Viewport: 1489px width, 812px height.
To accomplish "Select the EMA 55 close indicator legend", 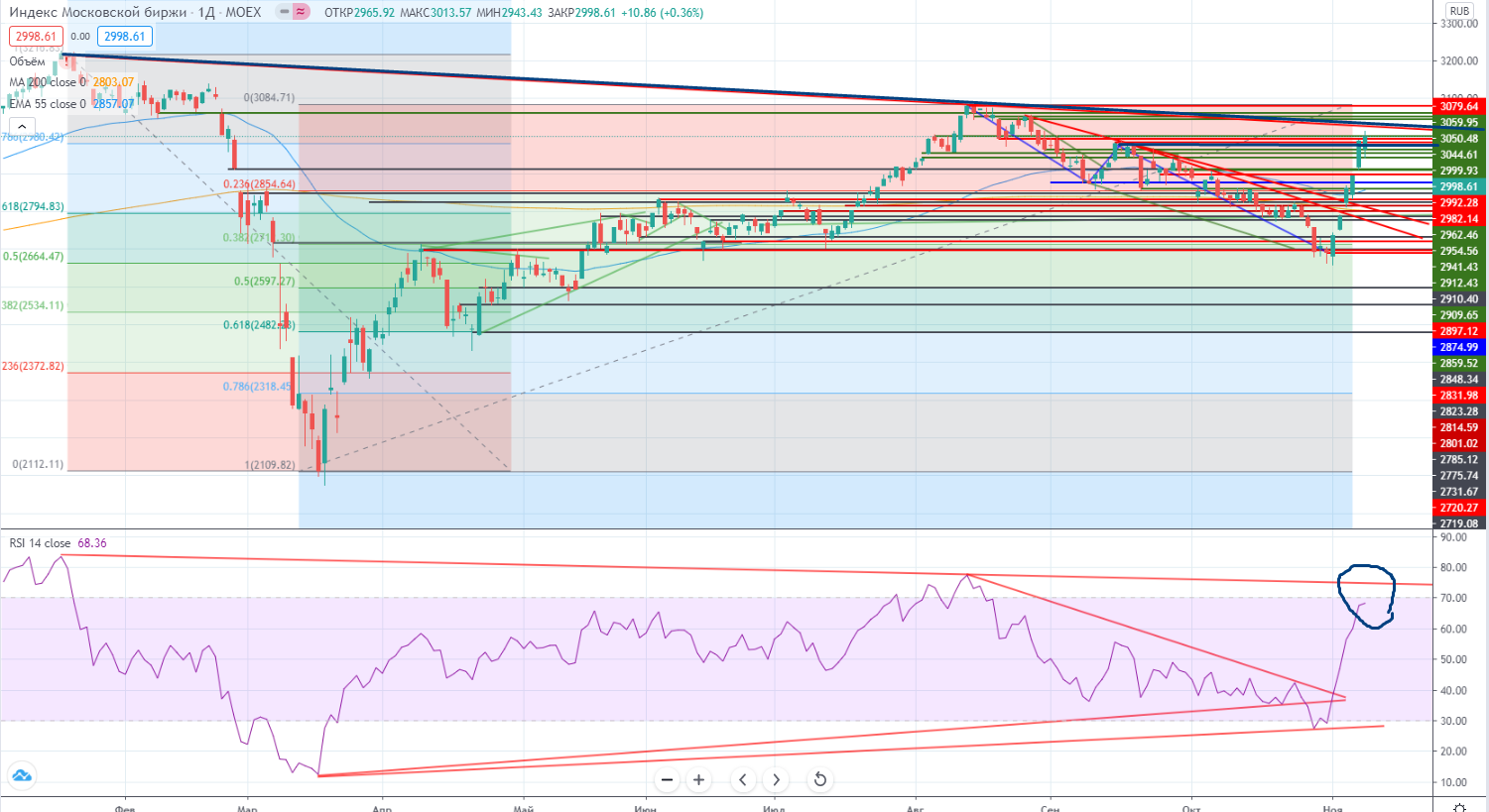I will click(x=46, y=104).
